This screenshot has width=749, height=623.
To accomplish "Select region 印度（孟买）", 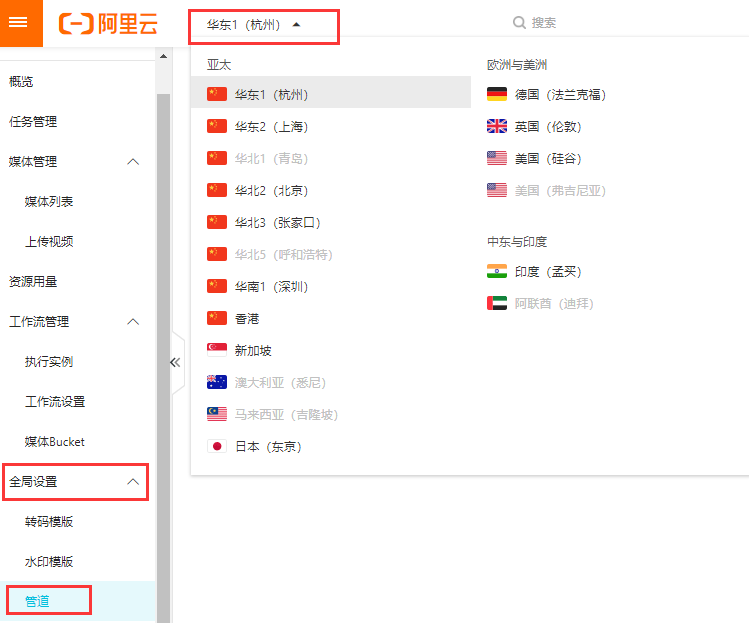I will (x=548, y=271).
